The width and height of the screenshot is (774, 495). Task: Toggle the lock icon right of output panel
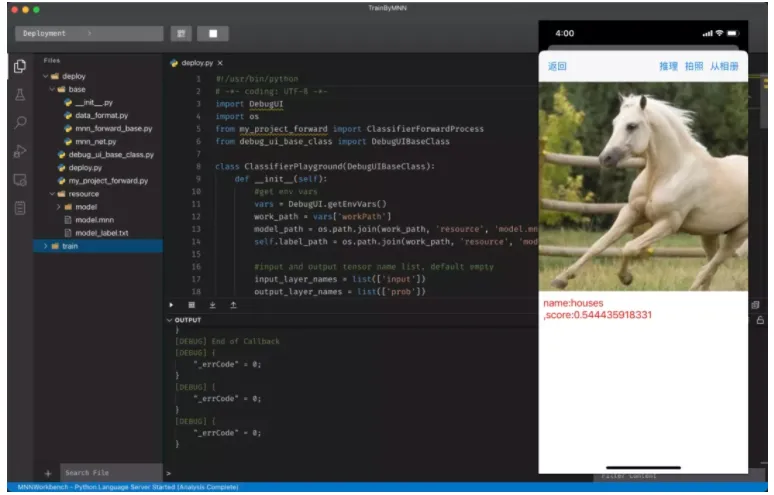point(760,320)
